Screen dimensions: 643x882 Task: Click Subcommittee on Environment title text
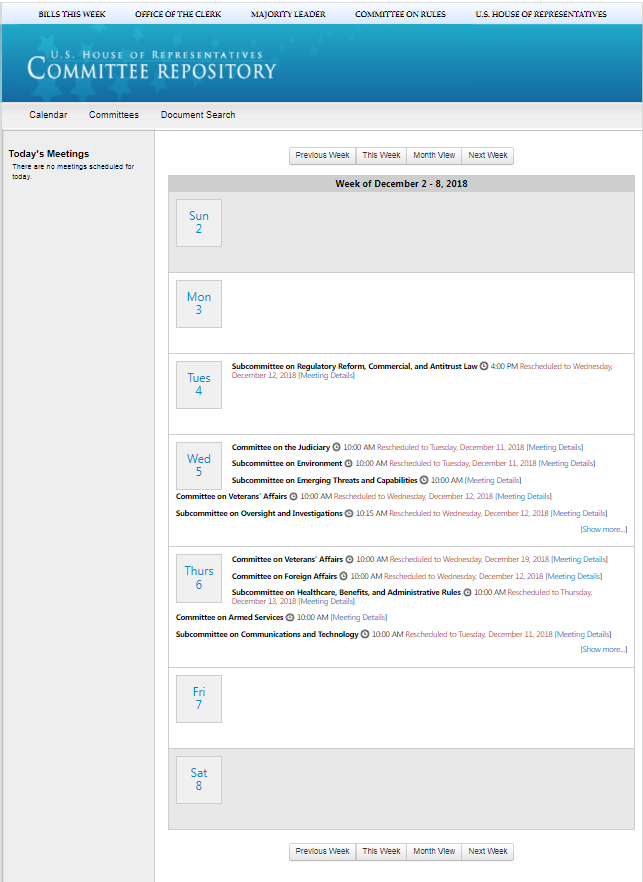coord(287,464)
